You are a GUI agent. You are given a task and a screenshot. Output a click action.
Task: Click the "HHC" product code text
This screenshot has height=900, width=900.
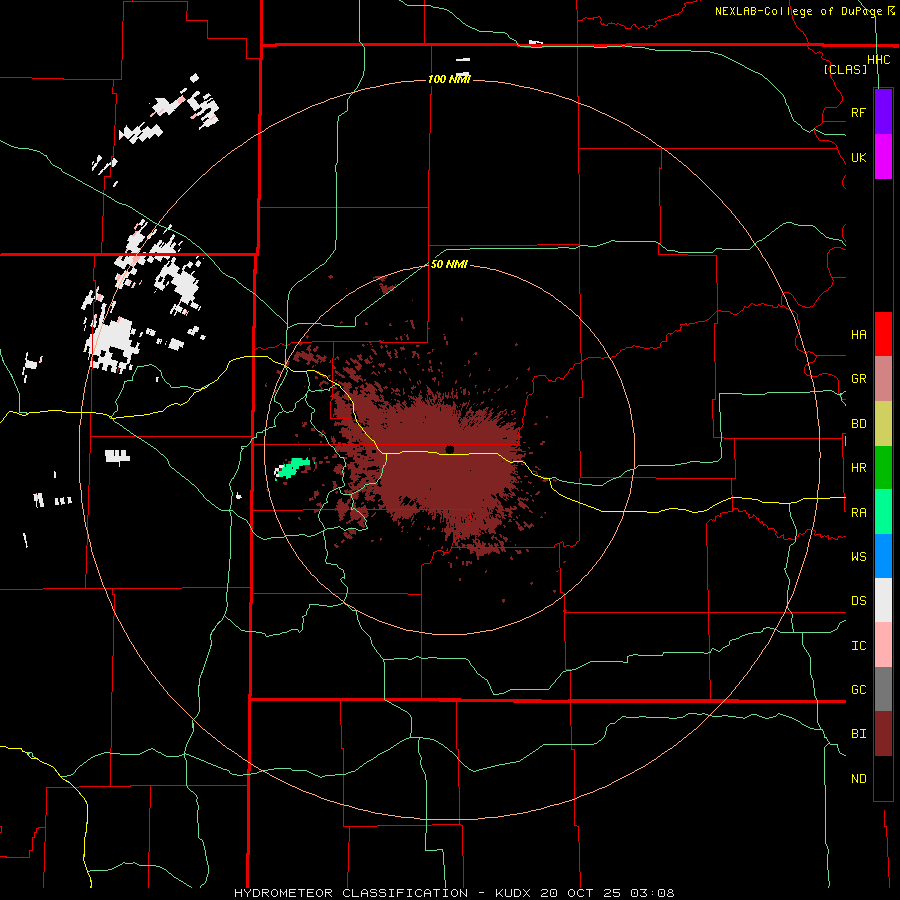click(878, 60)
